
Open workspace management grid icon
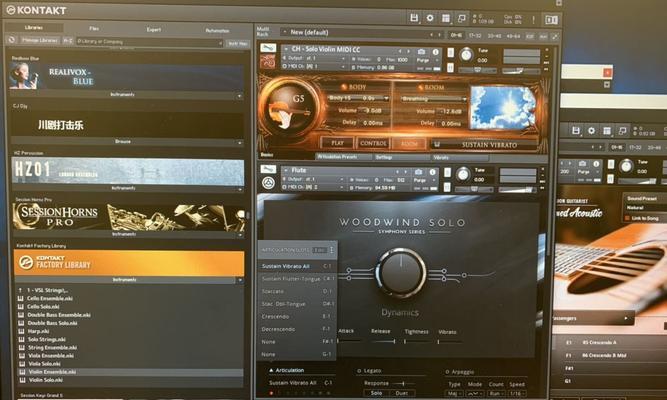click(x=446, y=18)
